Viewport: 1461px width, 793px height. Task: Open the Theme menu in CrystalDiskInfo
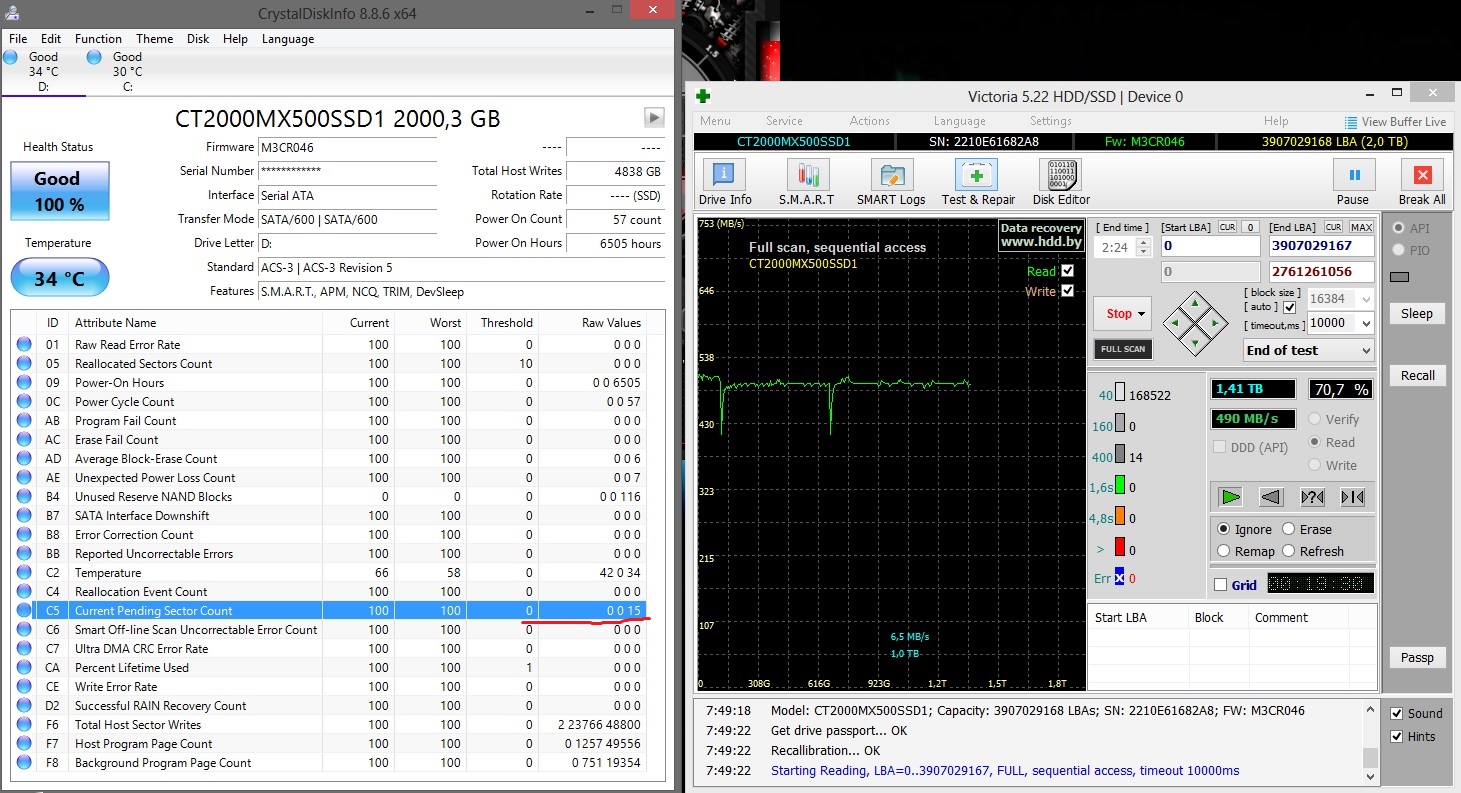click(x=155, y=39)
